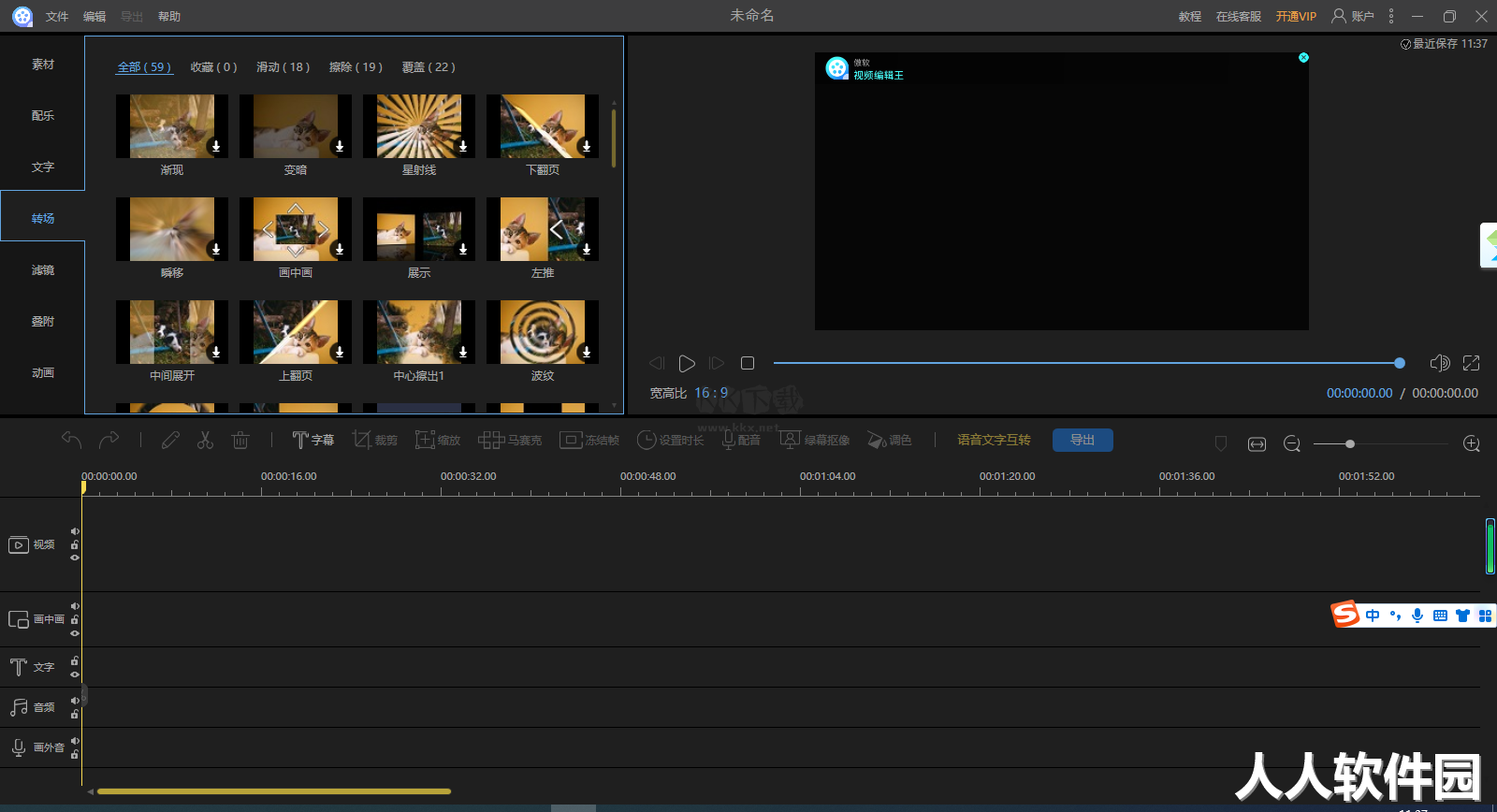Click the timeline zoom-out magnifier

click(x=1292, y=443)
